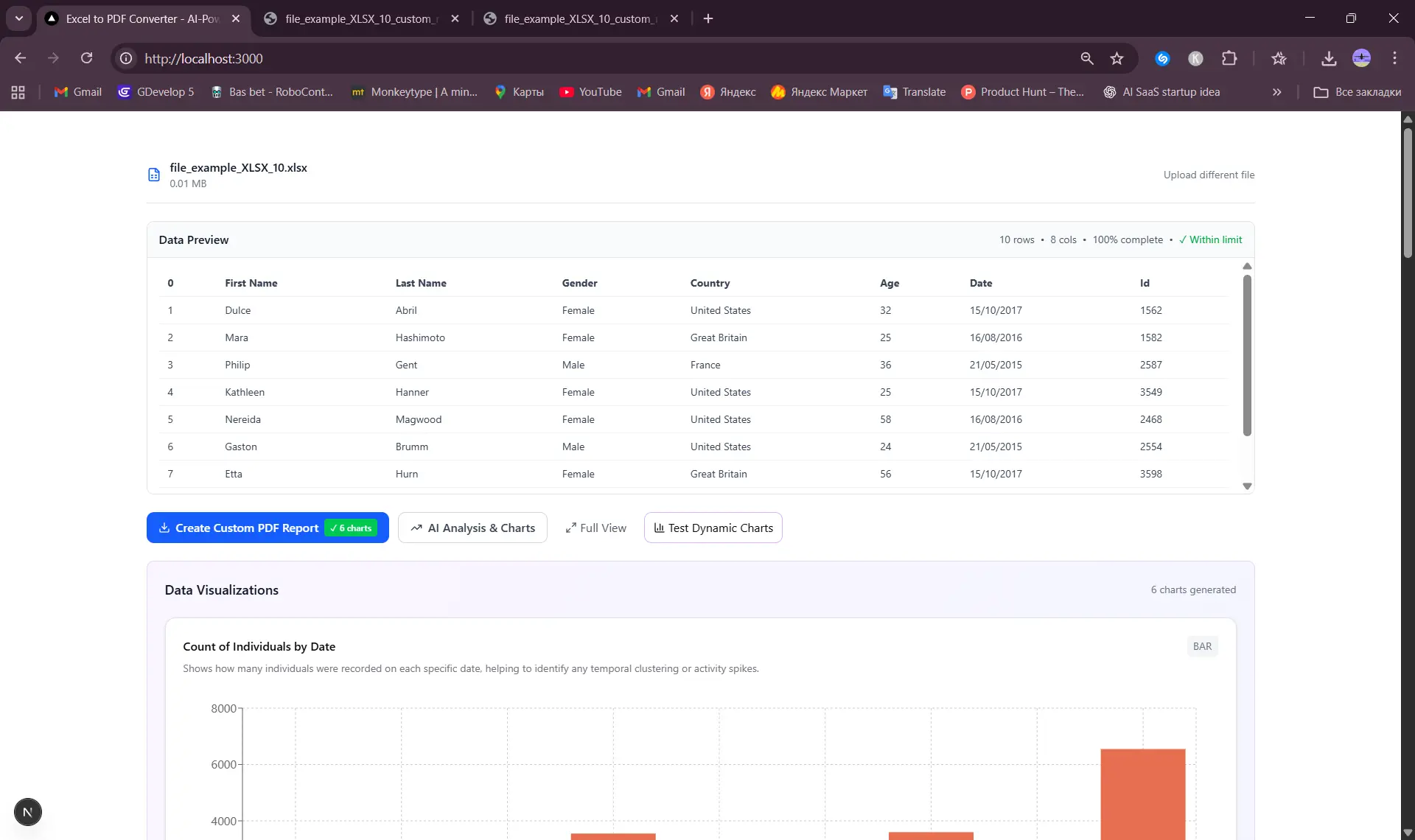
Task: Open the Extensions puzzle icon
Action: pyautogui.click(x=1229, y=58)
